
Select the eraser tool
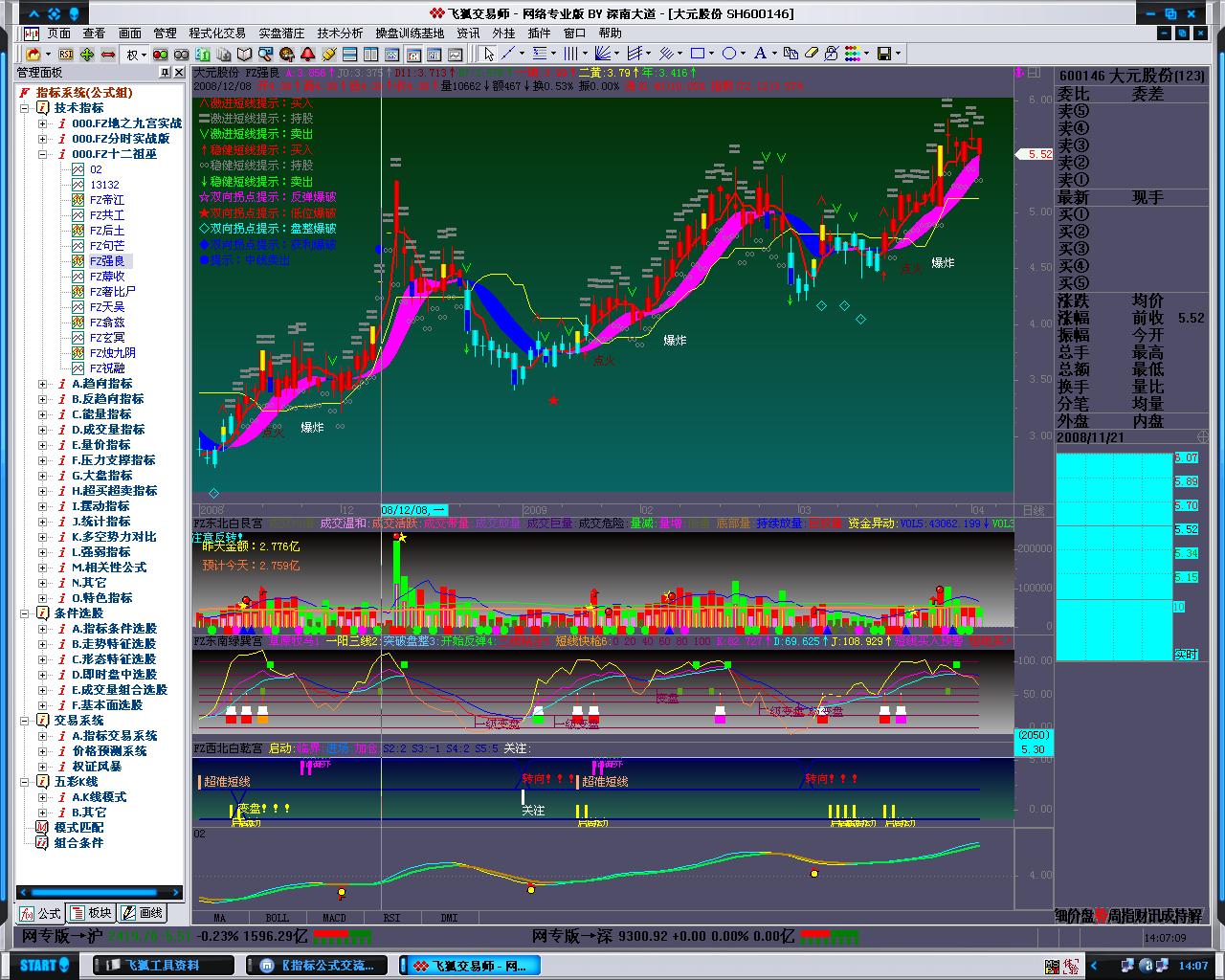coord(812,54)
